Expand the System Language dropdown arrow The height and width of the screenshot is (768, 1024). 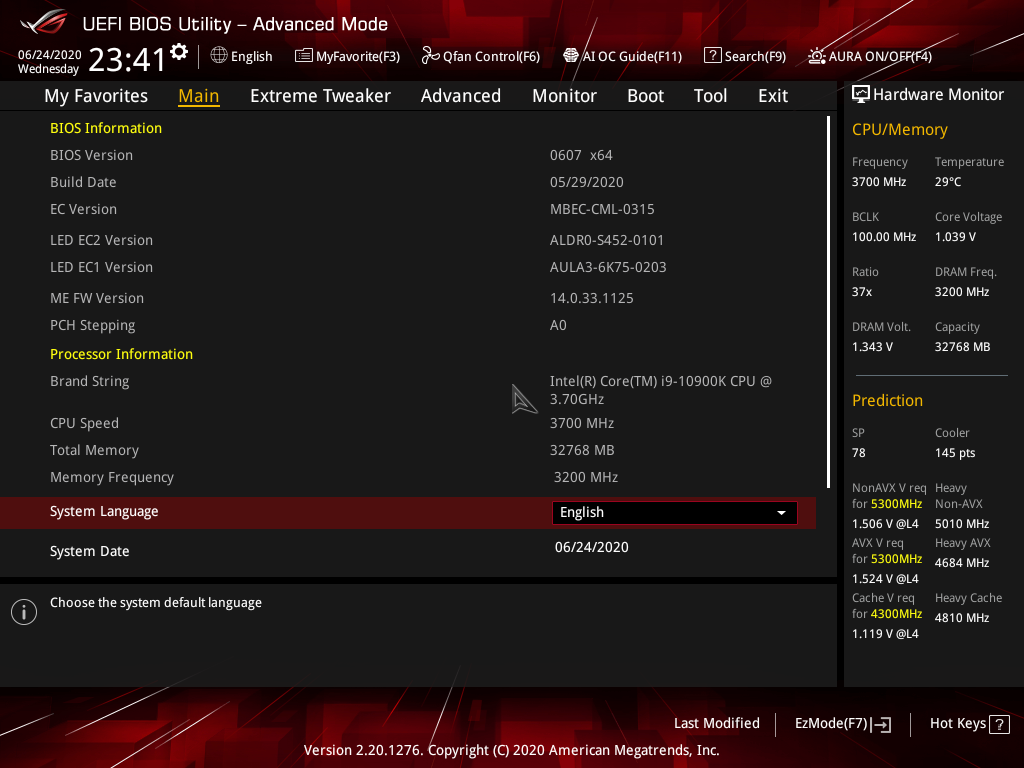(781, 513)
